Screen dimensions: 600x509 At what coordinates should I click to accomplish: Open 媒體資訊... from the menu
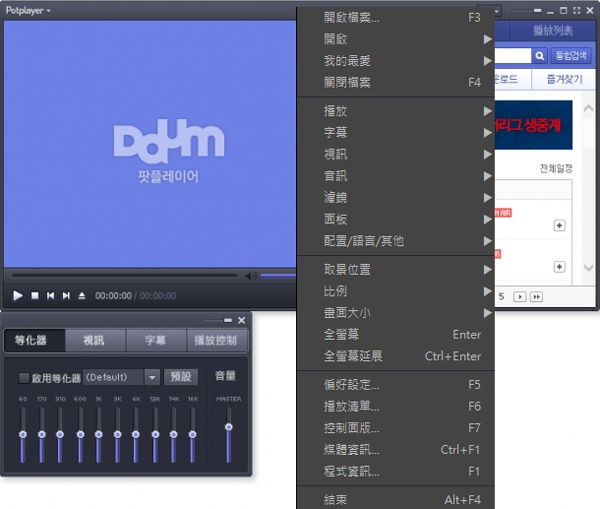click(x=396, y=450)
